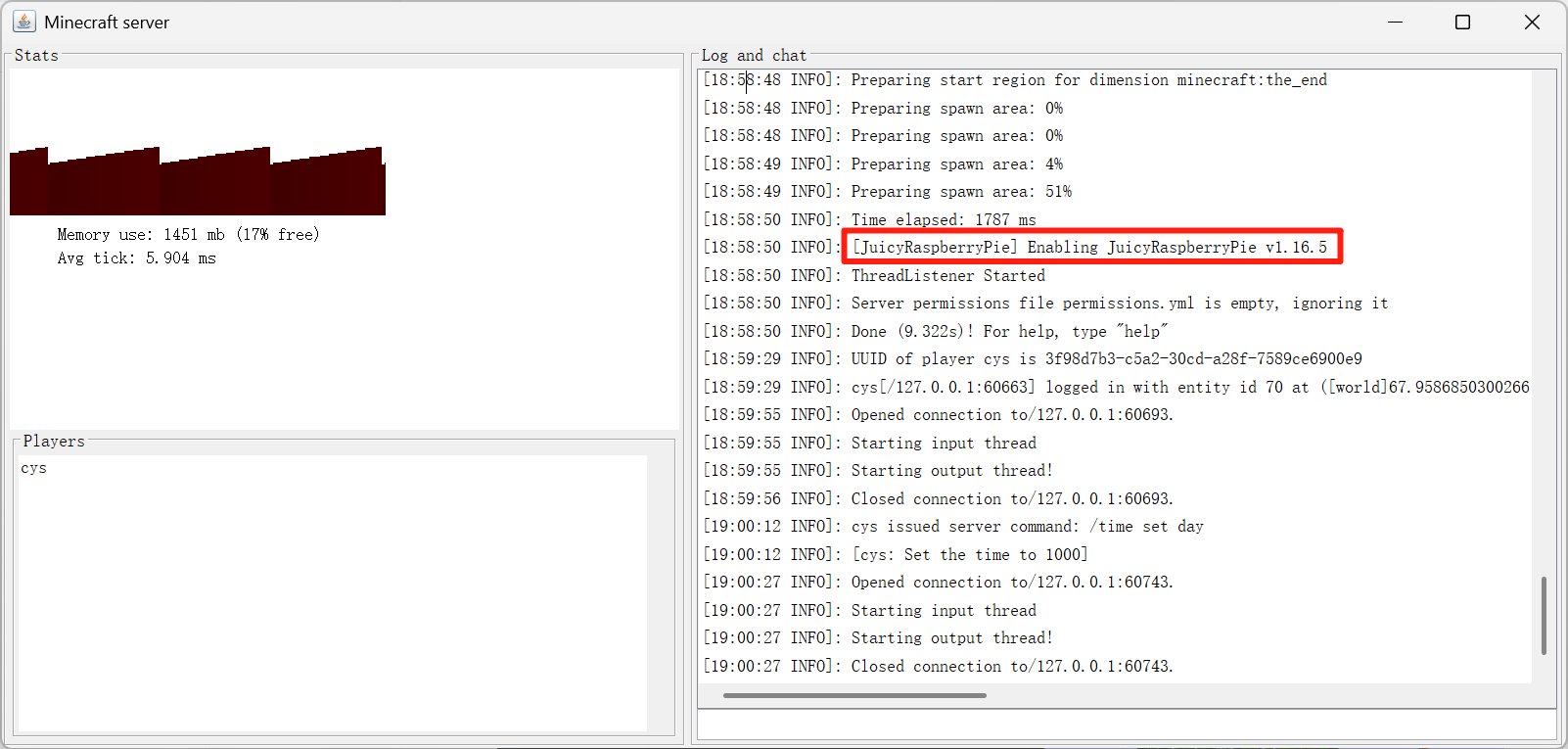Click the 'UUID of player cys' log line
1568x749 pixels.
[1033, 359]
